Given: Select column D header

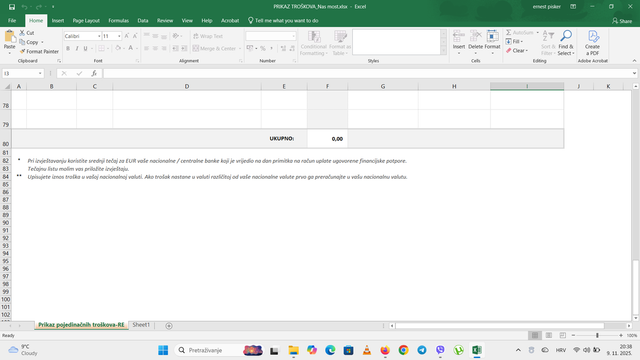Looking at the screenshot, I should tap(187, 87).
